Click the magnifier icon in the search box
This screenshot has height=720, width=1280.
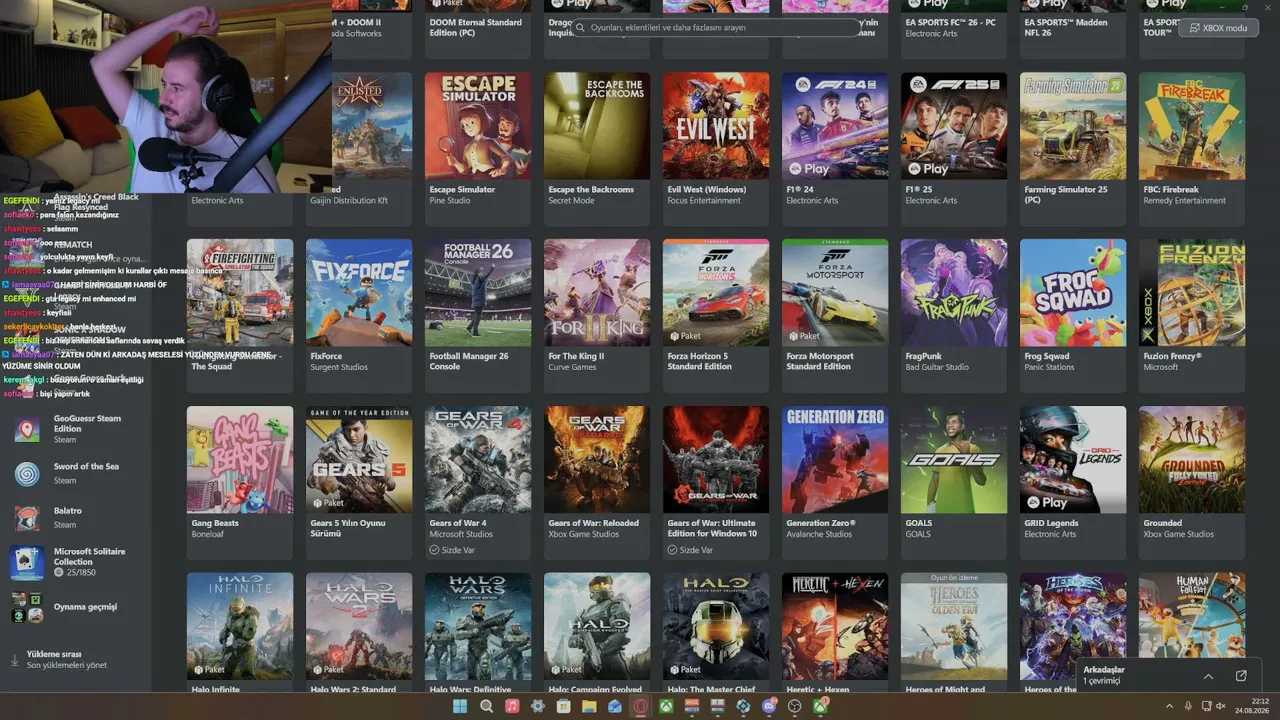[x=580, y=28]
